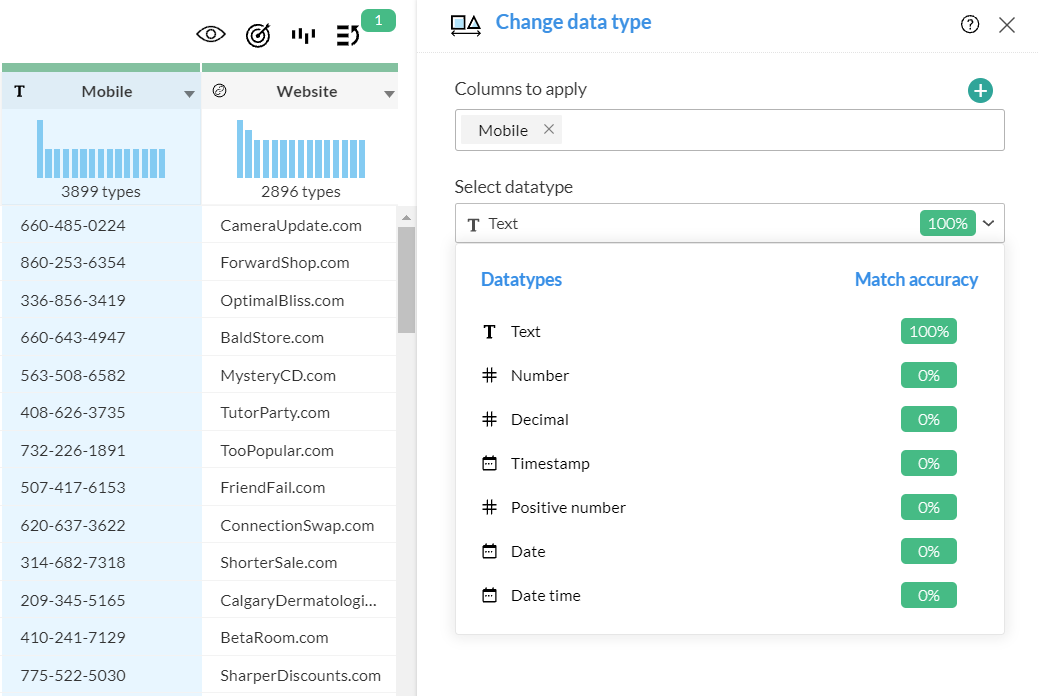Select the Positive number datatype
The image size is (1038, 696).
click(x=568, y=508)
